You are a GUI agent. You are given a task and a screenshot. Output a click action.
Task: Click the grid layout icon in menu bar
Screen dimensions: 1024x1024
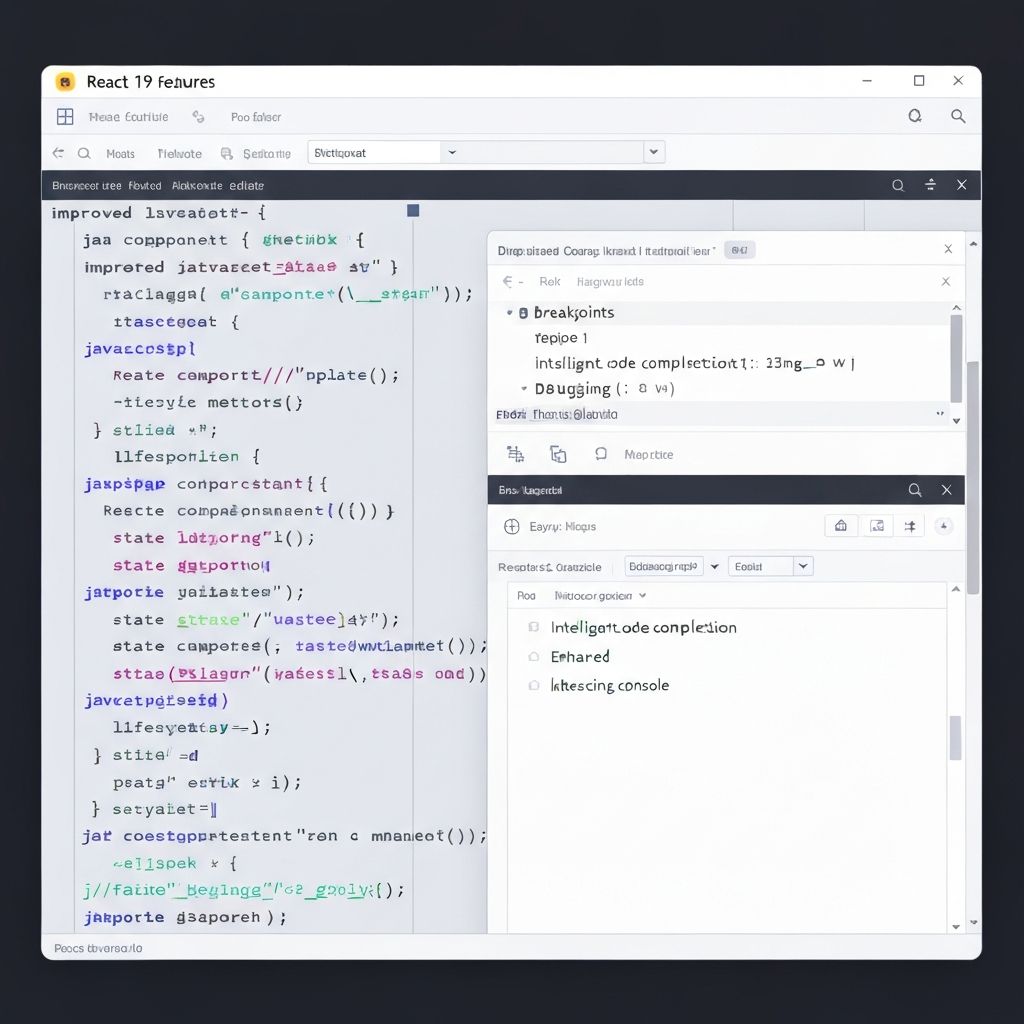pyautogui.click(x=65, y=117)
